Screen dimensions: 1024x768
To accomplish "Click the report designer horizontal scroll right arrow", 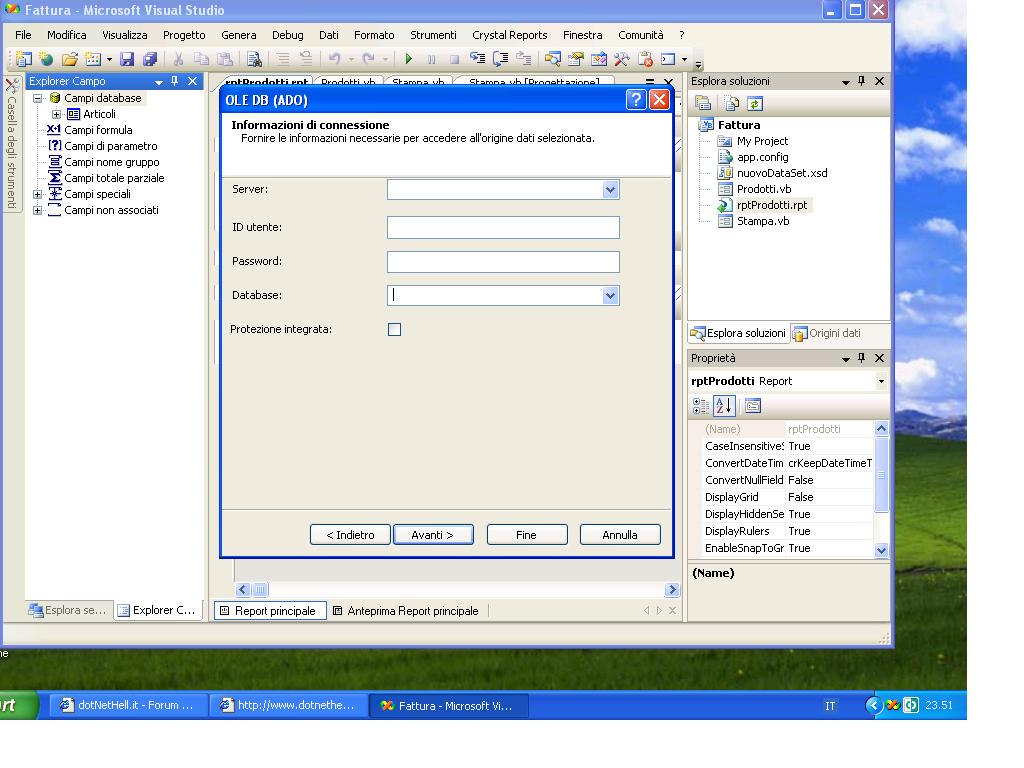I will pyautogui.click(x=672, y=590).
